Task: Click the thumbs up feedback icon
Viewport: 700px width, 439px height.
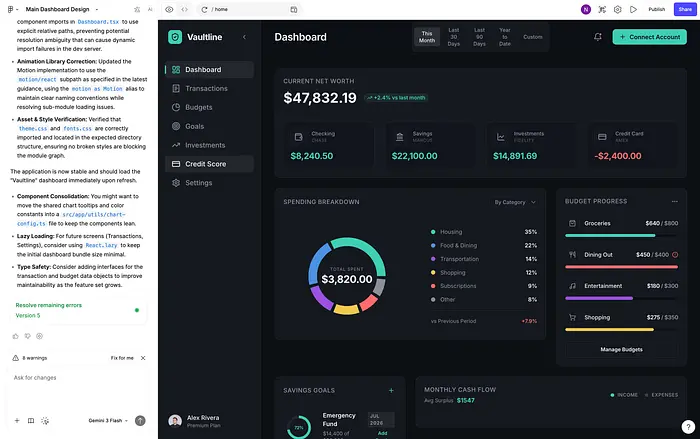Action: coord(15,336)
